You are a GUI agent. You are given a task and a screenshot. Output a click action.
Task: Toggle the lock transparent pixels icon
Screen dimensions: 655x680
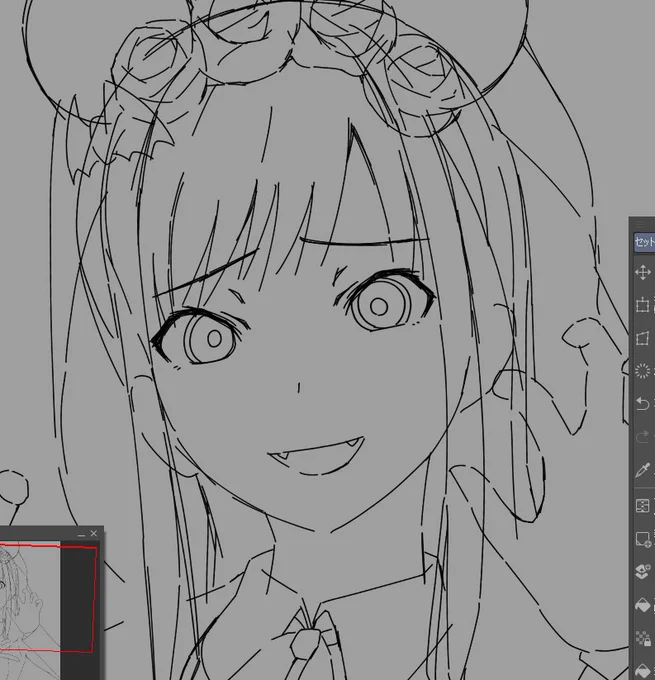(643, 638)
